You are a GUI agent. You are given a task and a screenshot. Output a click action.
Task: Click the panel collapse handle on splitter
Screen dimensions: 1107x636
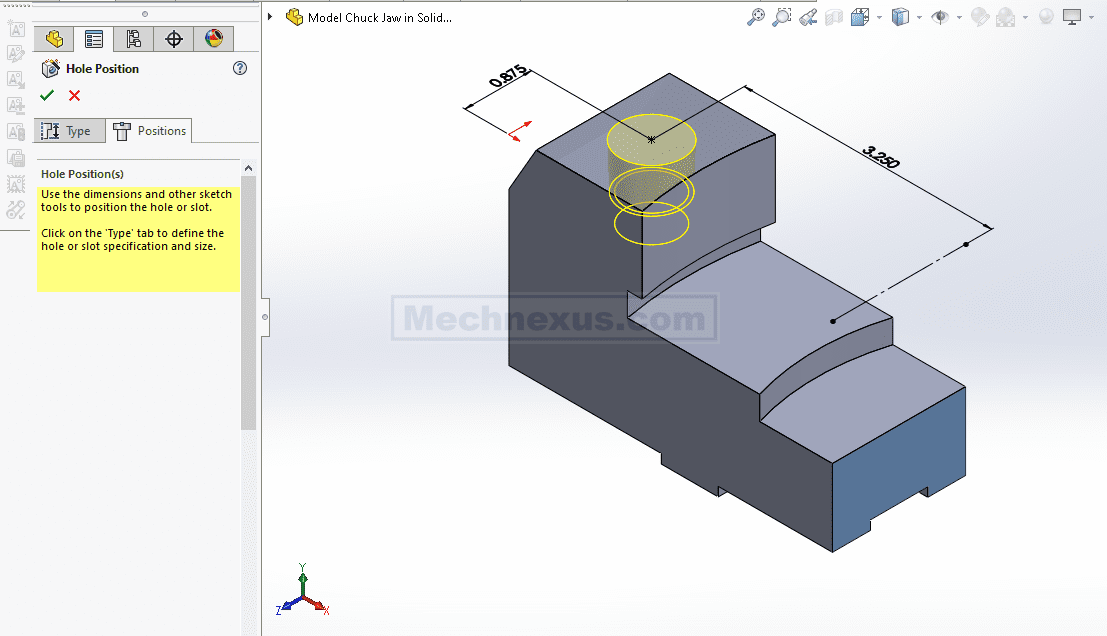[265, 317]
